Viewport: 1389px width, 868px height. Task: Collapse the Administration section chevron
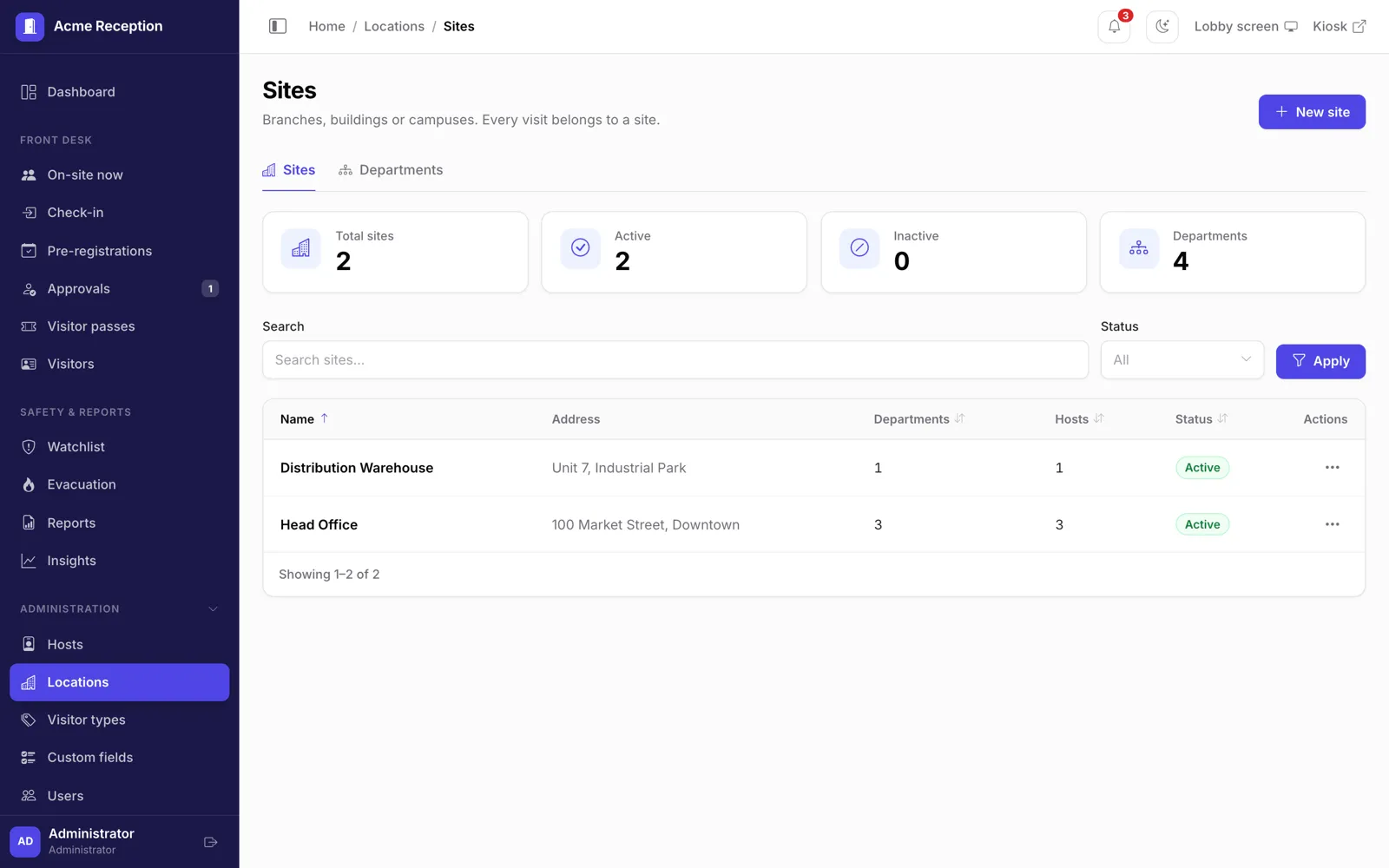click(213, 609)
